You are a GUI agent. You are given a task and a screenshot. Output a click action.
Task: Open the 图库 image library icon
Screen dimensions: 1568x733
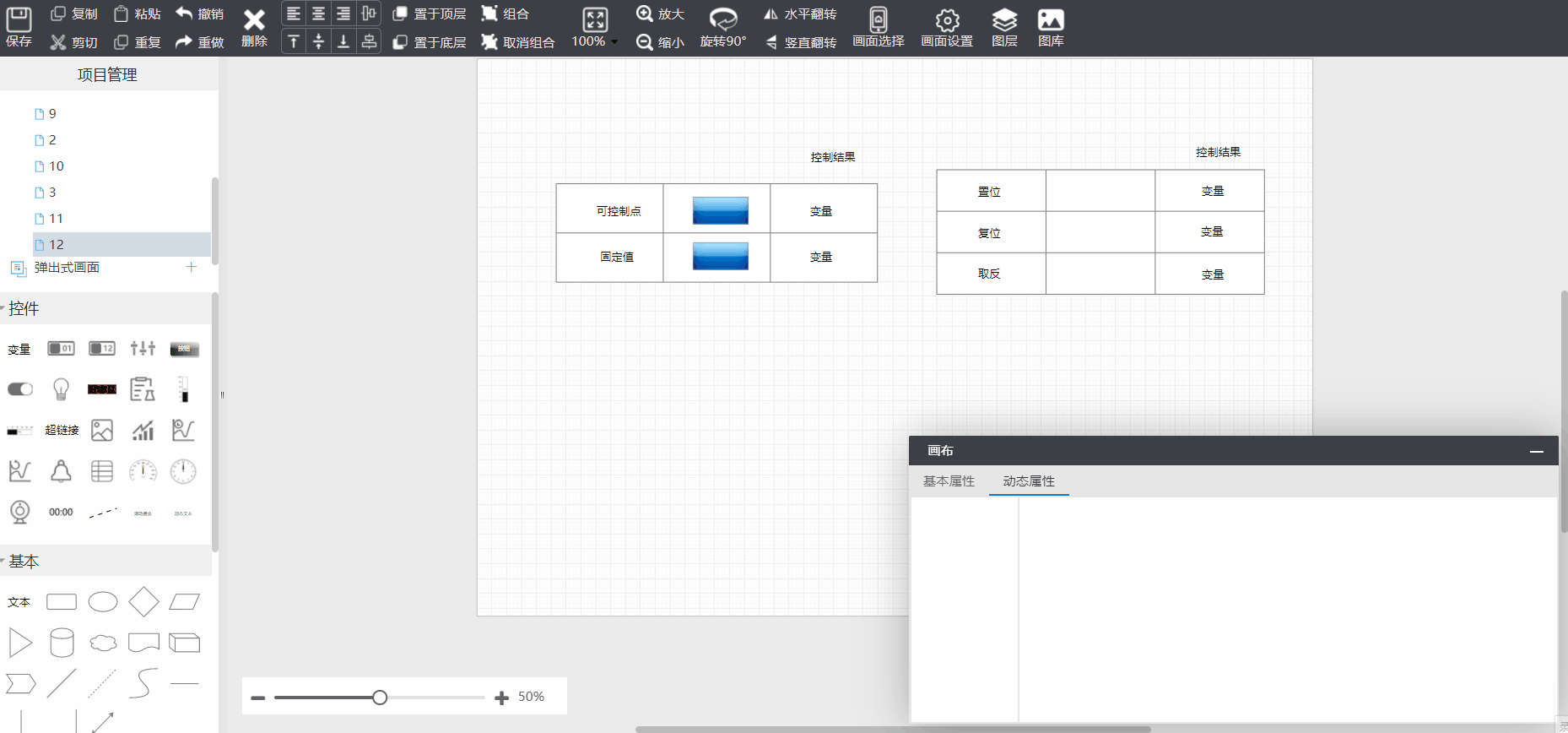[x=1050, y=20]
